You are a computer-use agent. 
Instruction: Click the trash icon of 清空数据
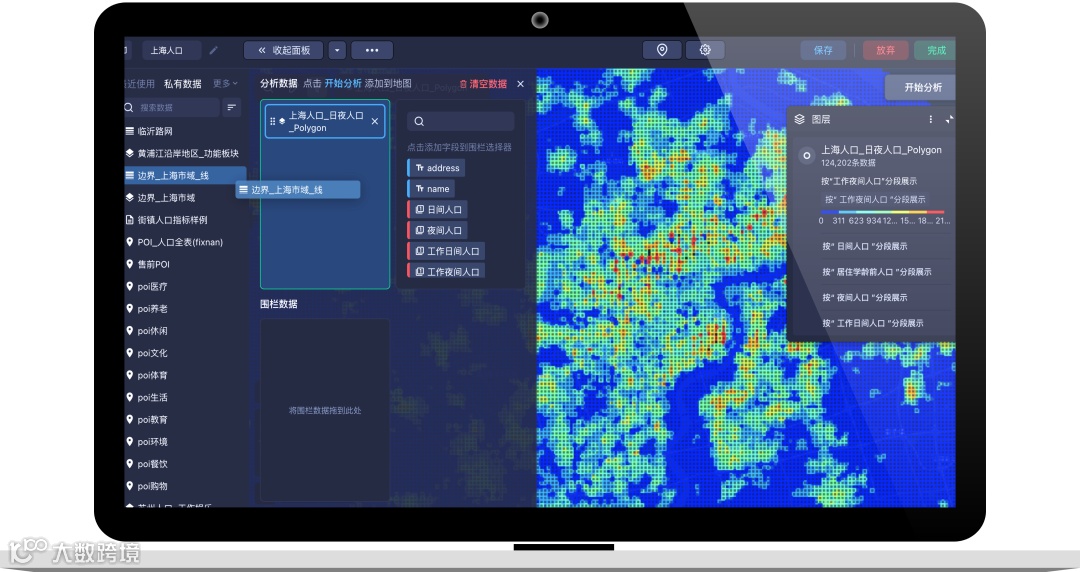[463, 84]
